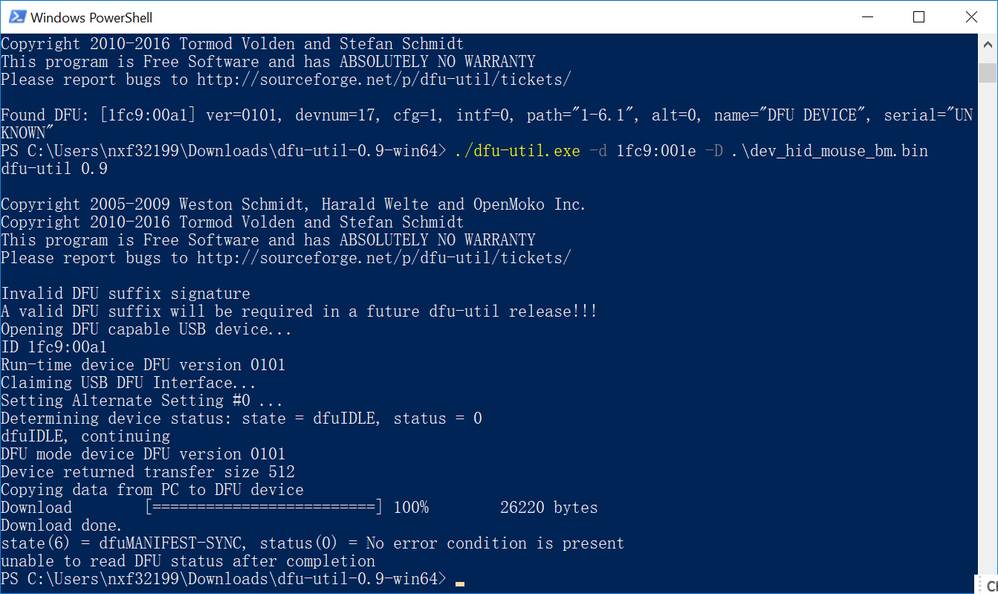Click the Download progress bar at 100%
The height and width of the screenshot is (594, 998).
(x=264, y=507)
